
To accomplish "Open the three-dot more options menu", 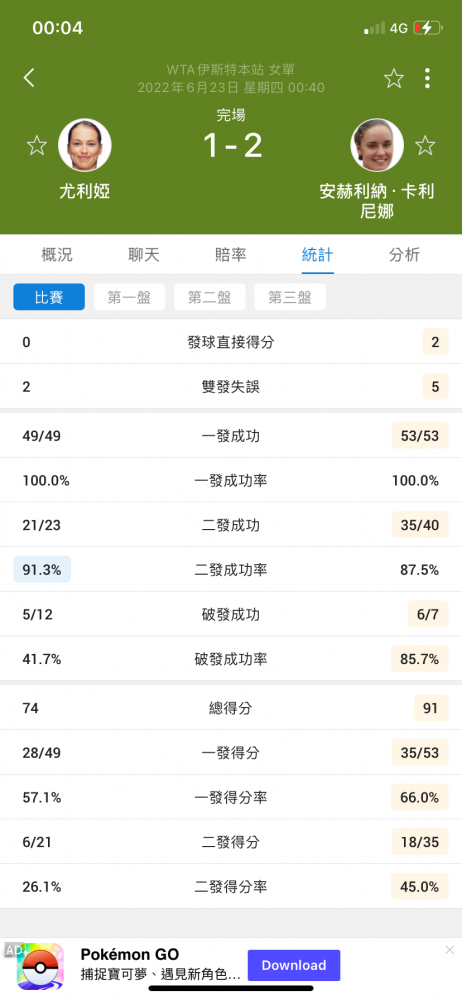I will point(427,78).
